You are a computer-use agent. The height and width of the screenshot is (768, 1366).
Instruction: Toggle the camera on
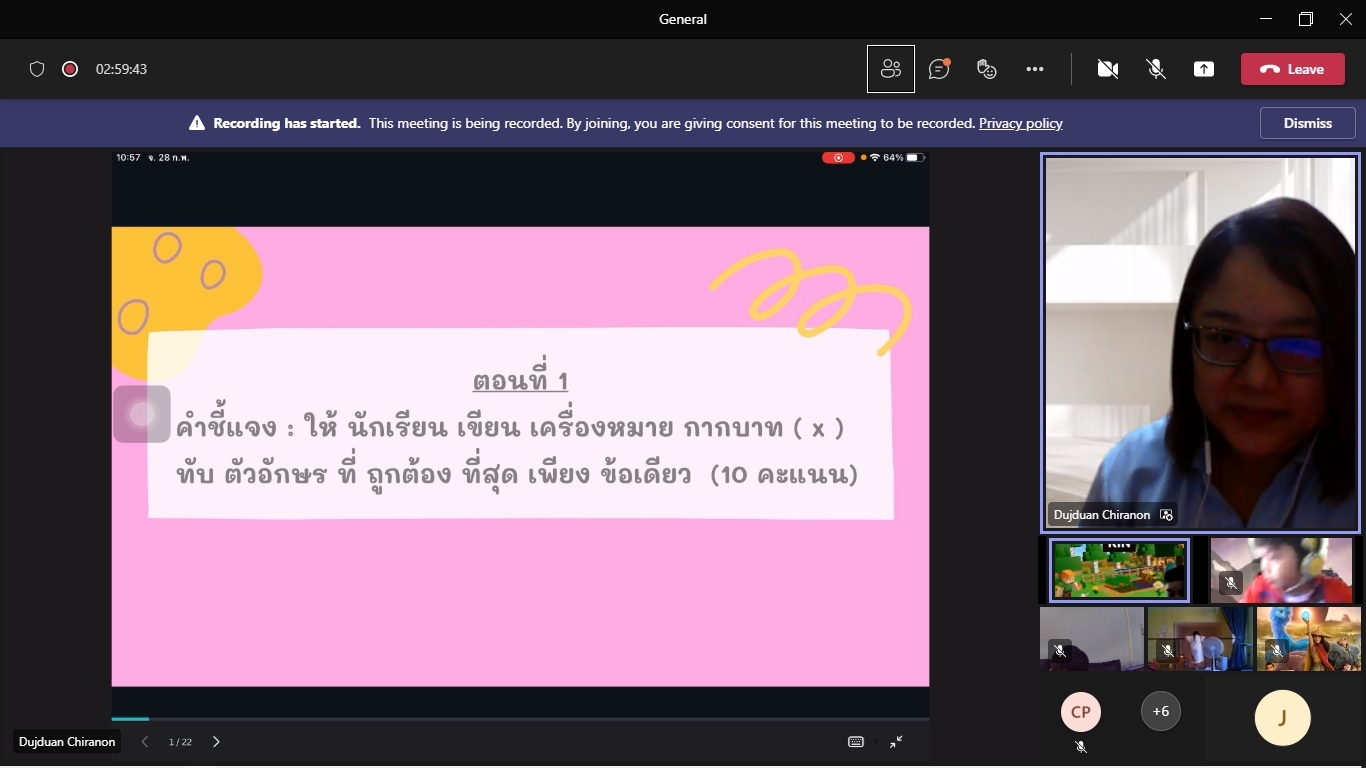(1107, 69)
